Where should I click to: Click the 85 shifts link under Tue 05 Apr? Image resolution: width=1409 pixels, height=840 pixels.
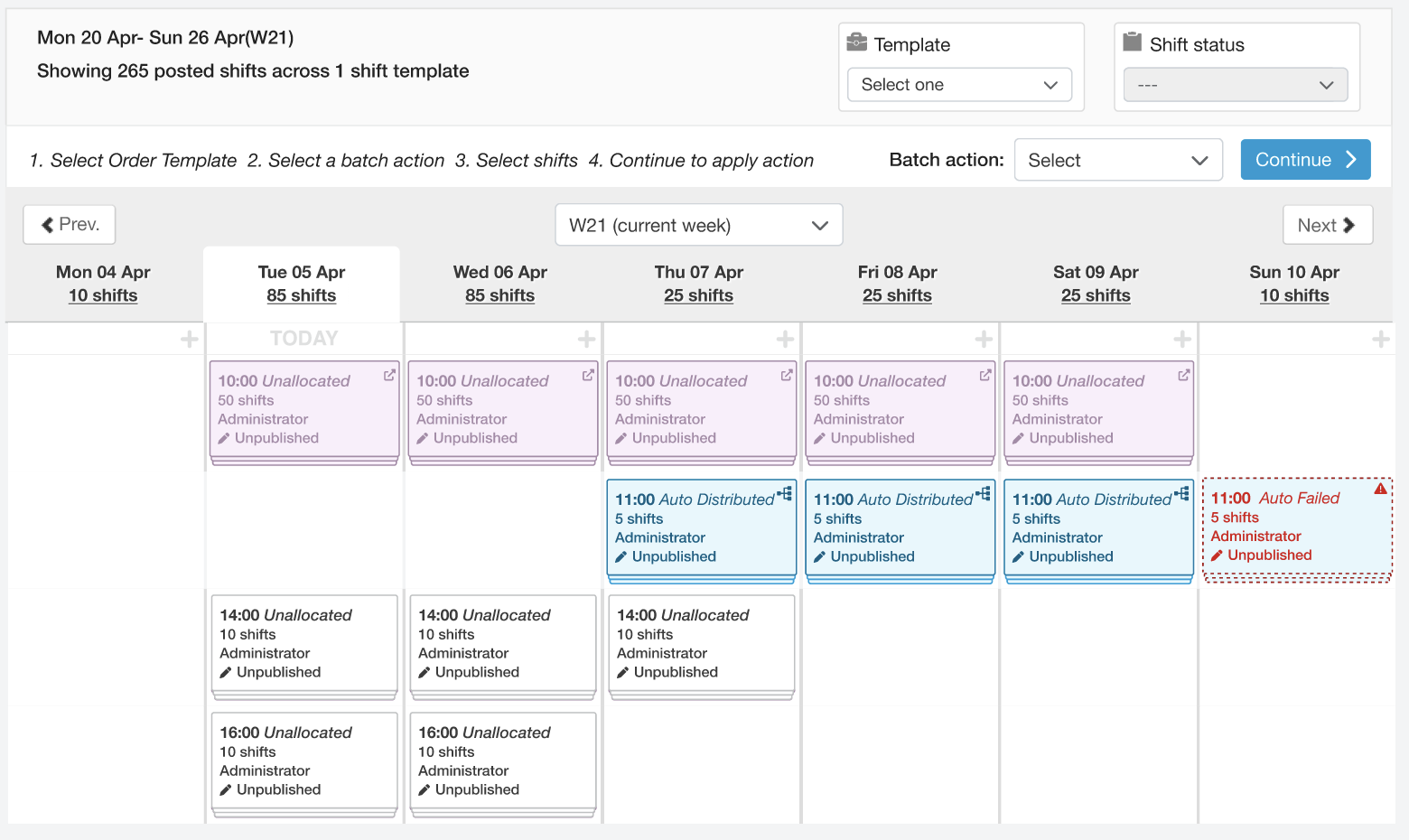click(x=301, y=295)
